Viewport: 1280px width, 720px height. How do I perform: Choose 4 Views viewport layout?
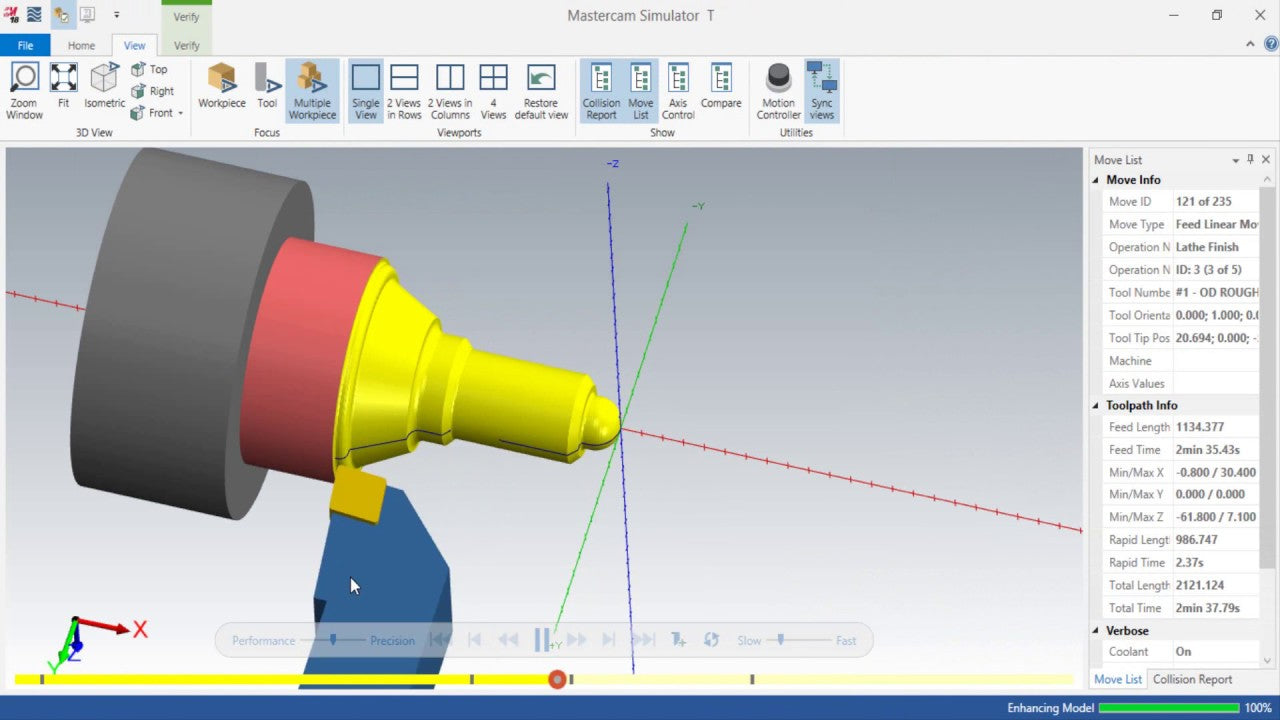[493, 91]
